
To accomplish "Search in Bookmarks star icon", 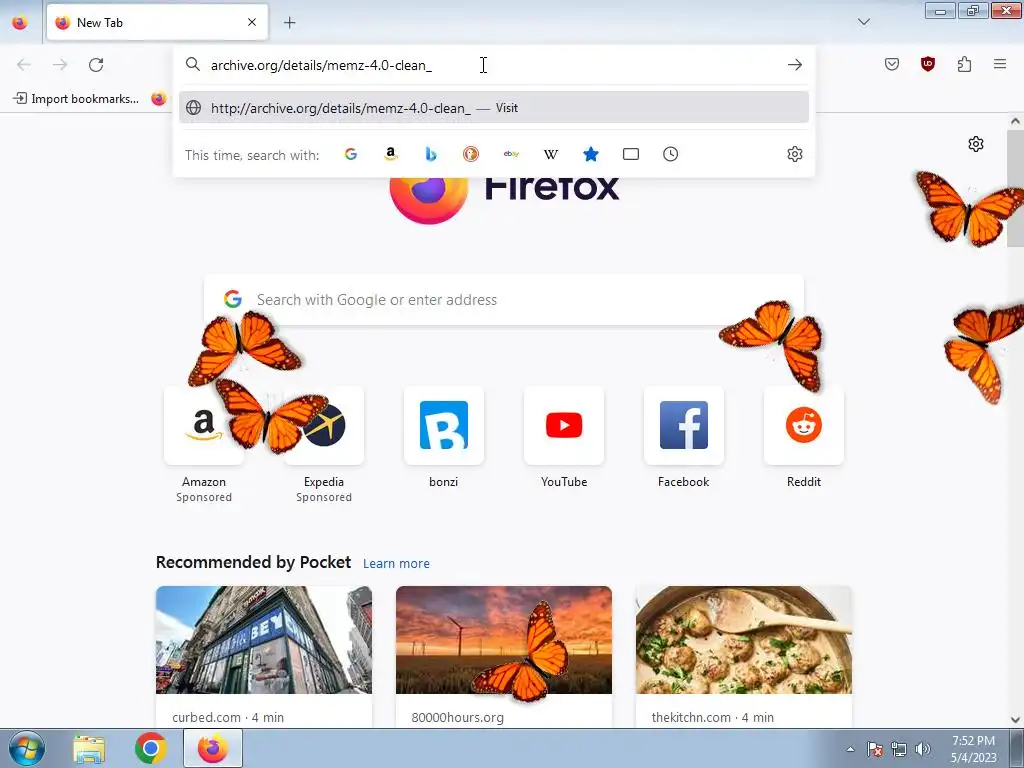I will 591,154.
